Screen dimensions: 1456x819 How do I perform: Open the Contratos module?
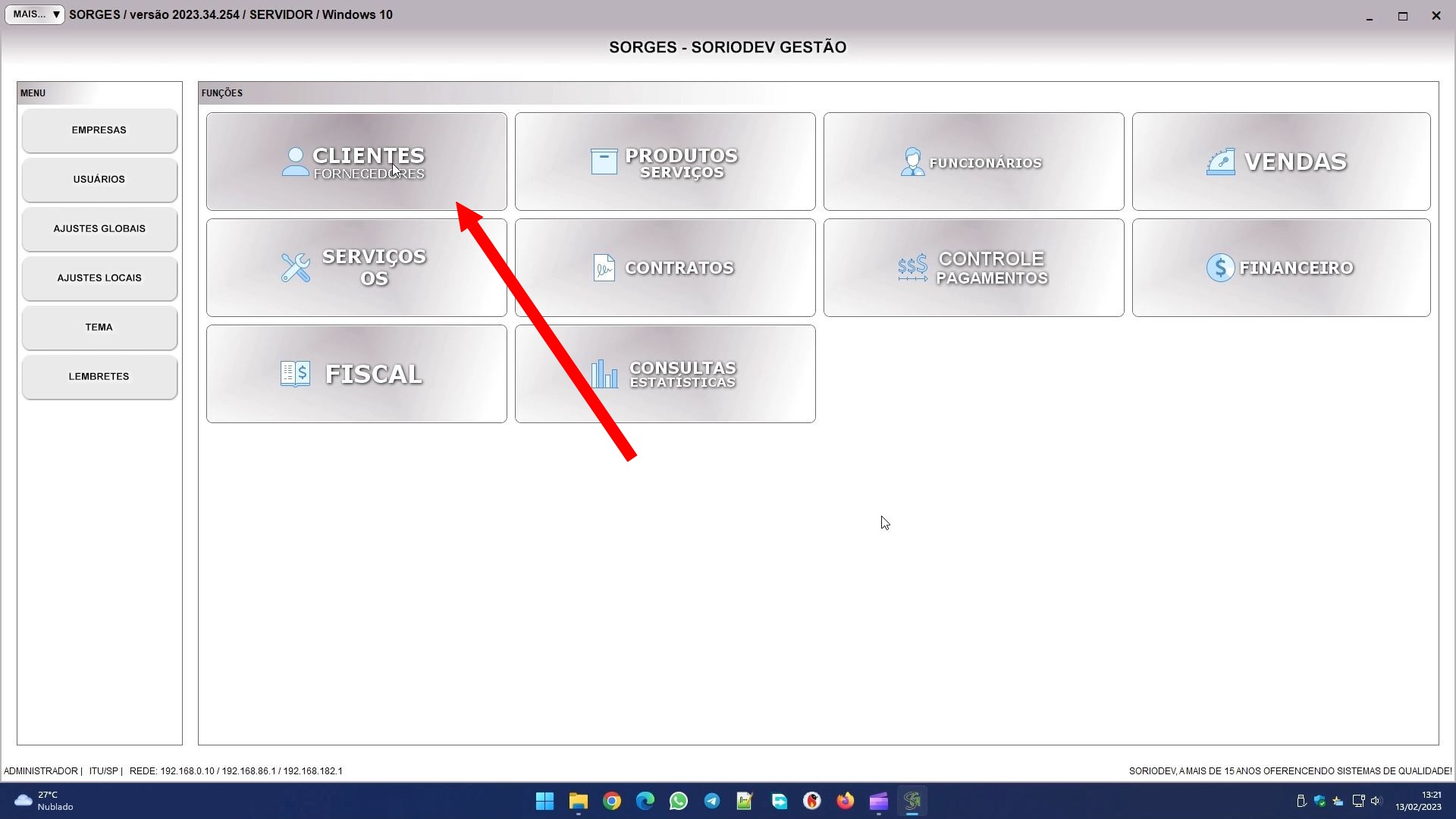665,268
